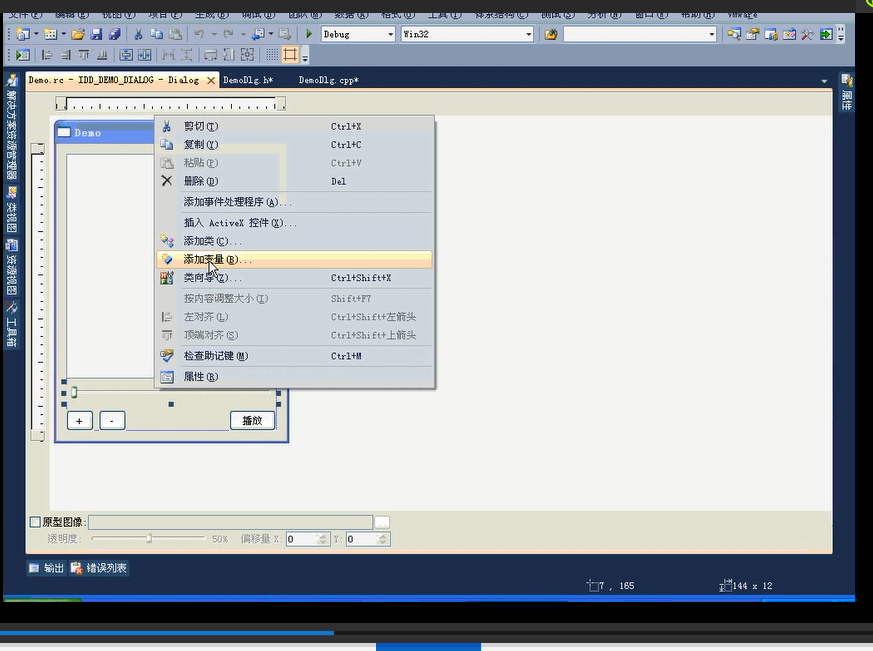
Task: Start debugging with the green play icon
Action: point(308,35)
